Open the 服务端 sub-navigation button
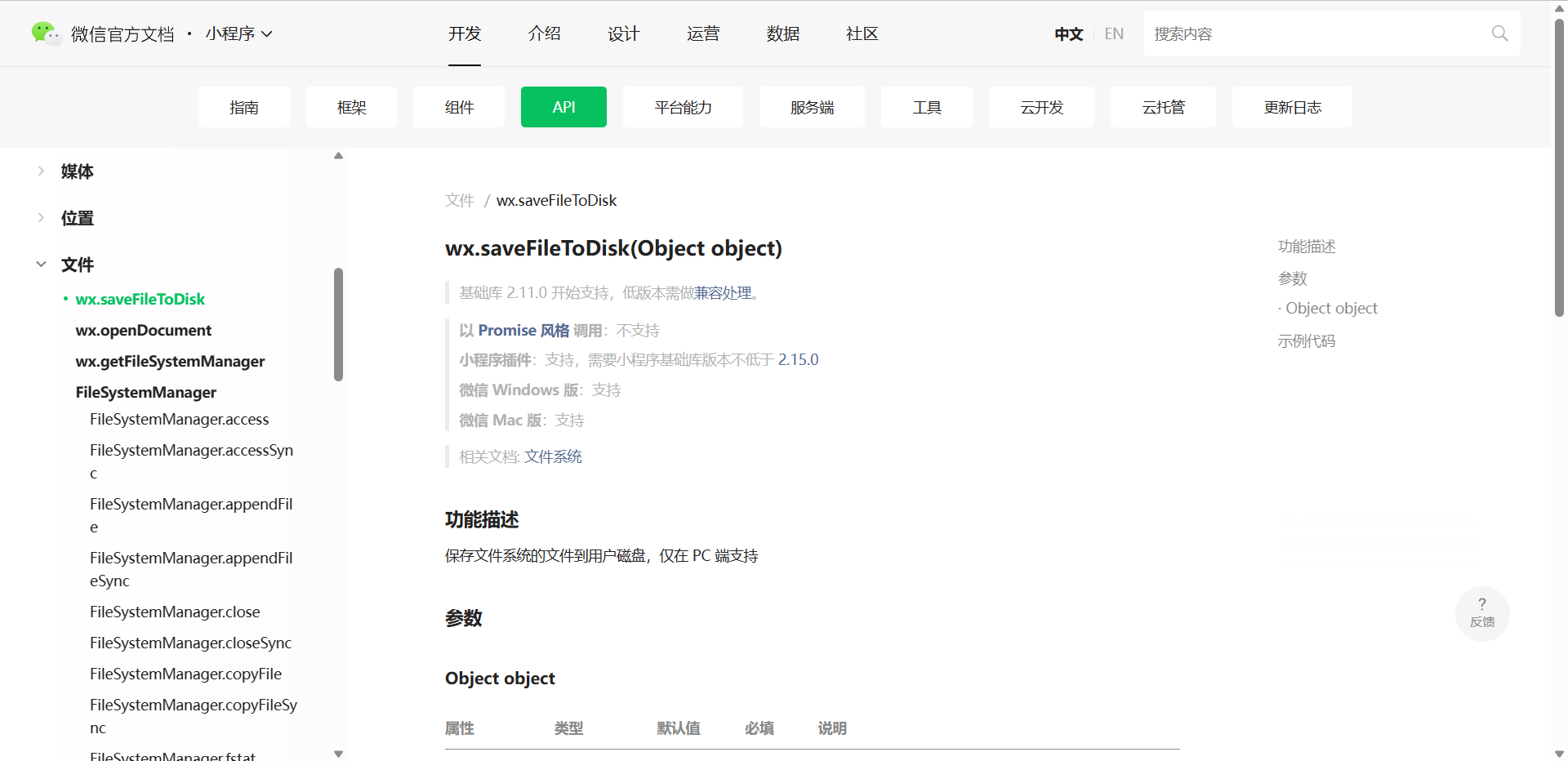 (x=812, y=107)
